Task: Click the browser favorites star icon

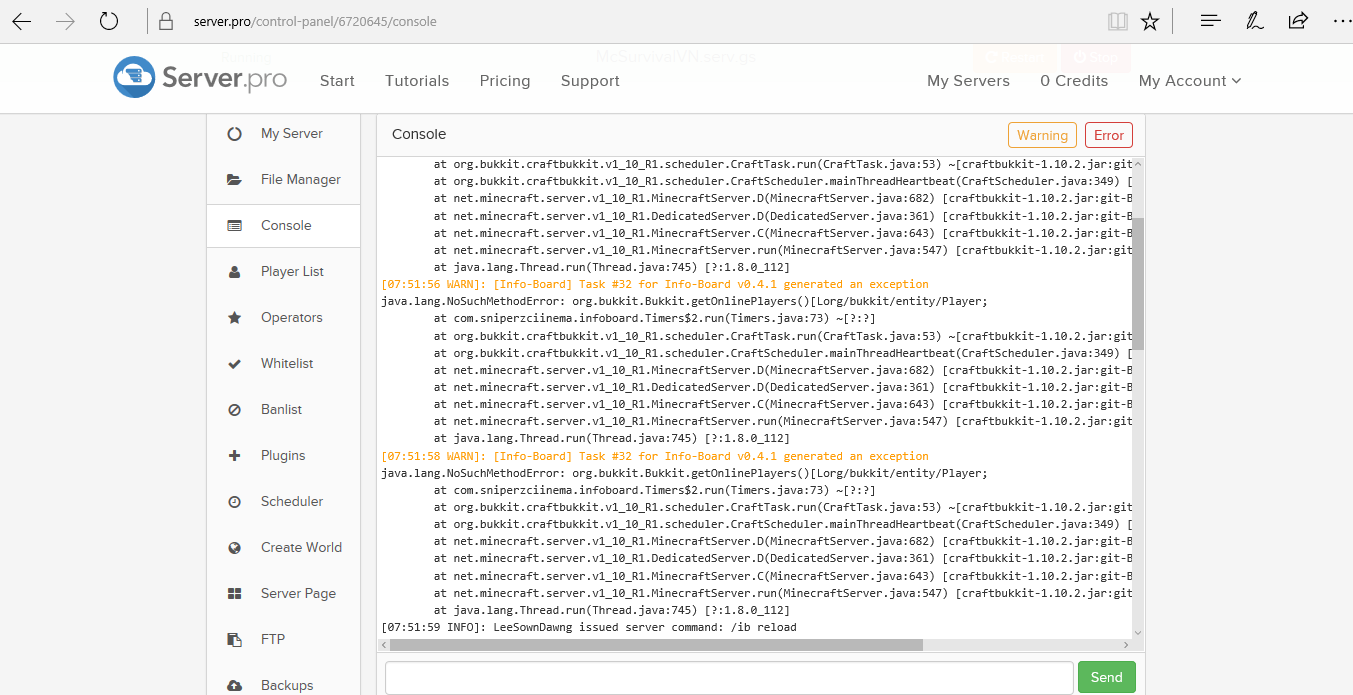Action: coord(1150,21)
